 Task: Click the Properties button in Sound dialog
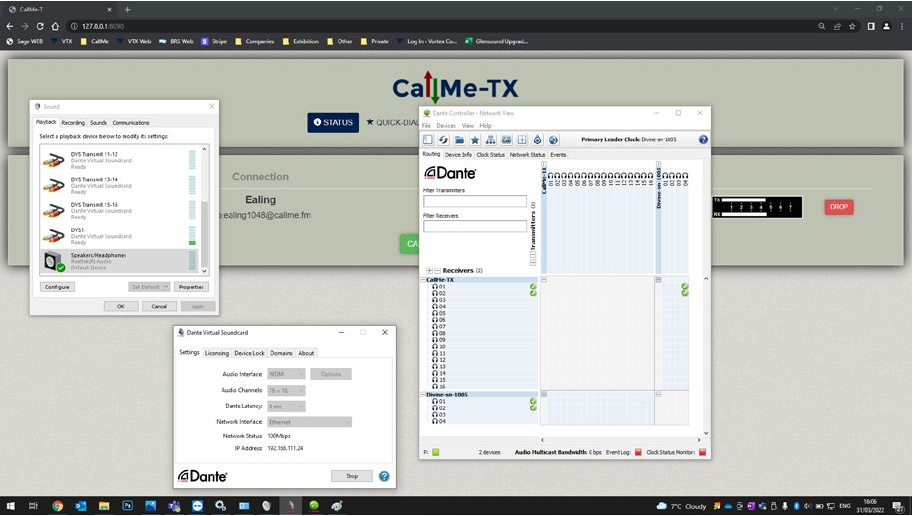(x=191, y=287)
